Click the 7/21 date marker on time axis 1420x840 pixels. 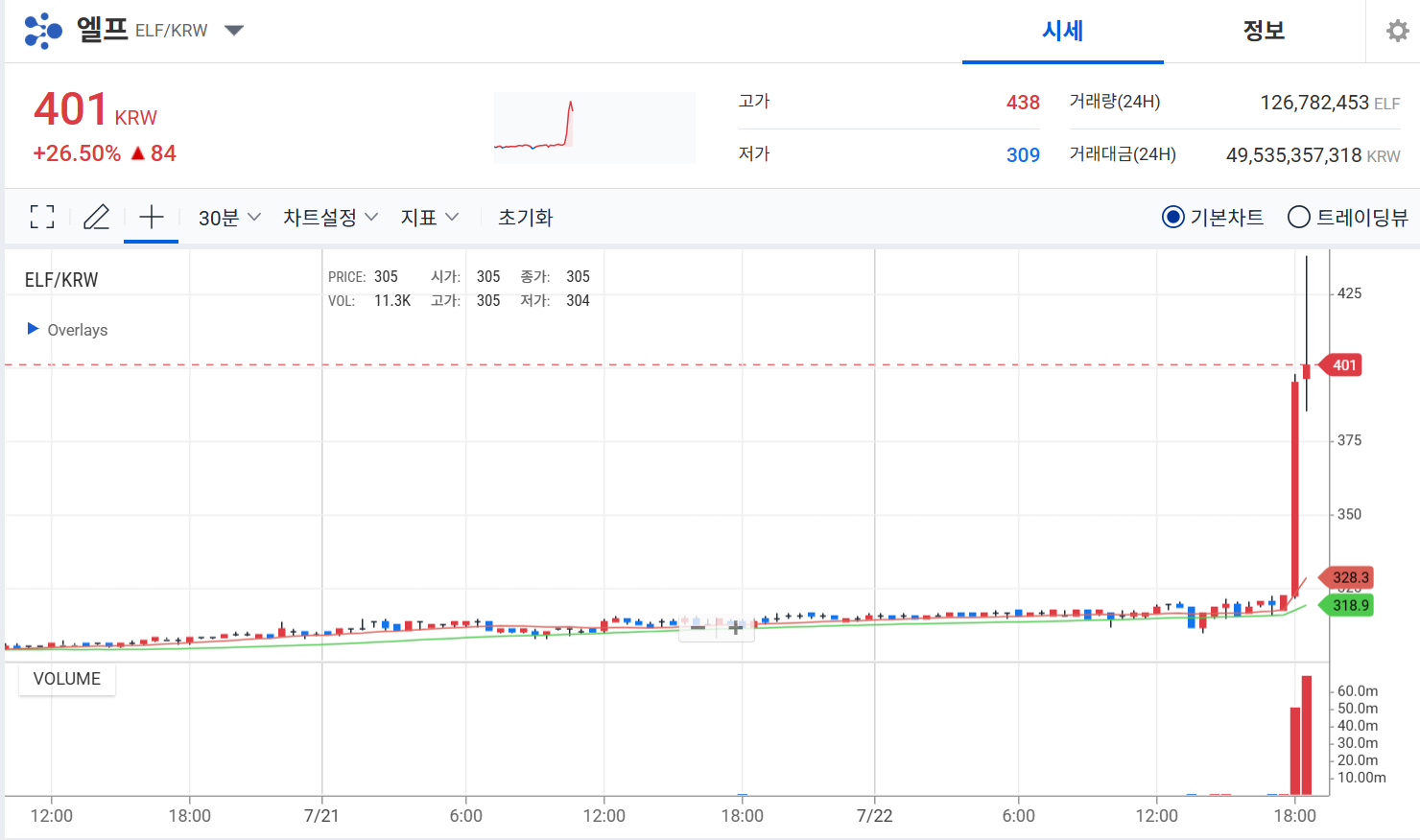click(321, 816)
